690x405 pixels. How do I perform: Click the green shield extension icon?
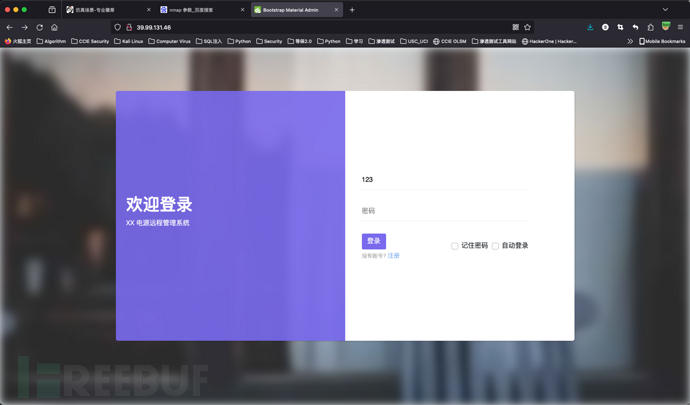(666, 26)
